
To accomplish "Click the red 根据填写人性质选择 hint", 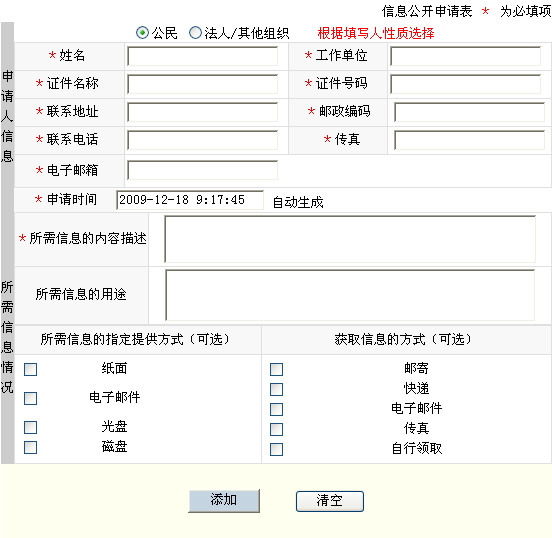I will click(x=376, y=33).
